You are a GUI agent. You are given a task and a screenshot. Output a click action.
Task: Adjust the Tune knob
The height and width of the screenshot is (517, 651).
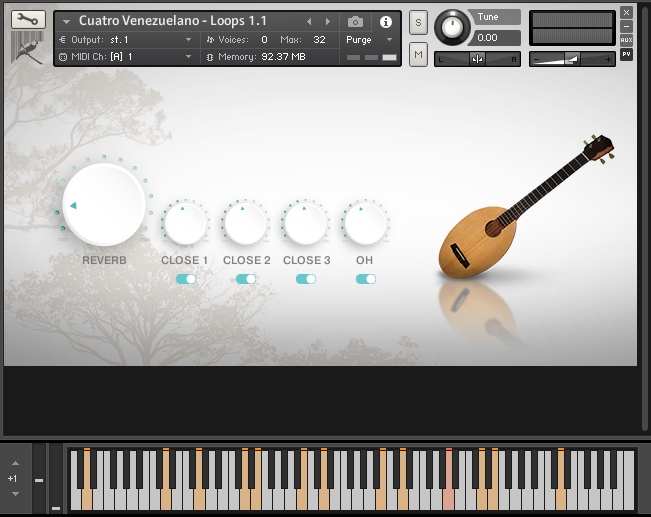[x=452, y=28]
